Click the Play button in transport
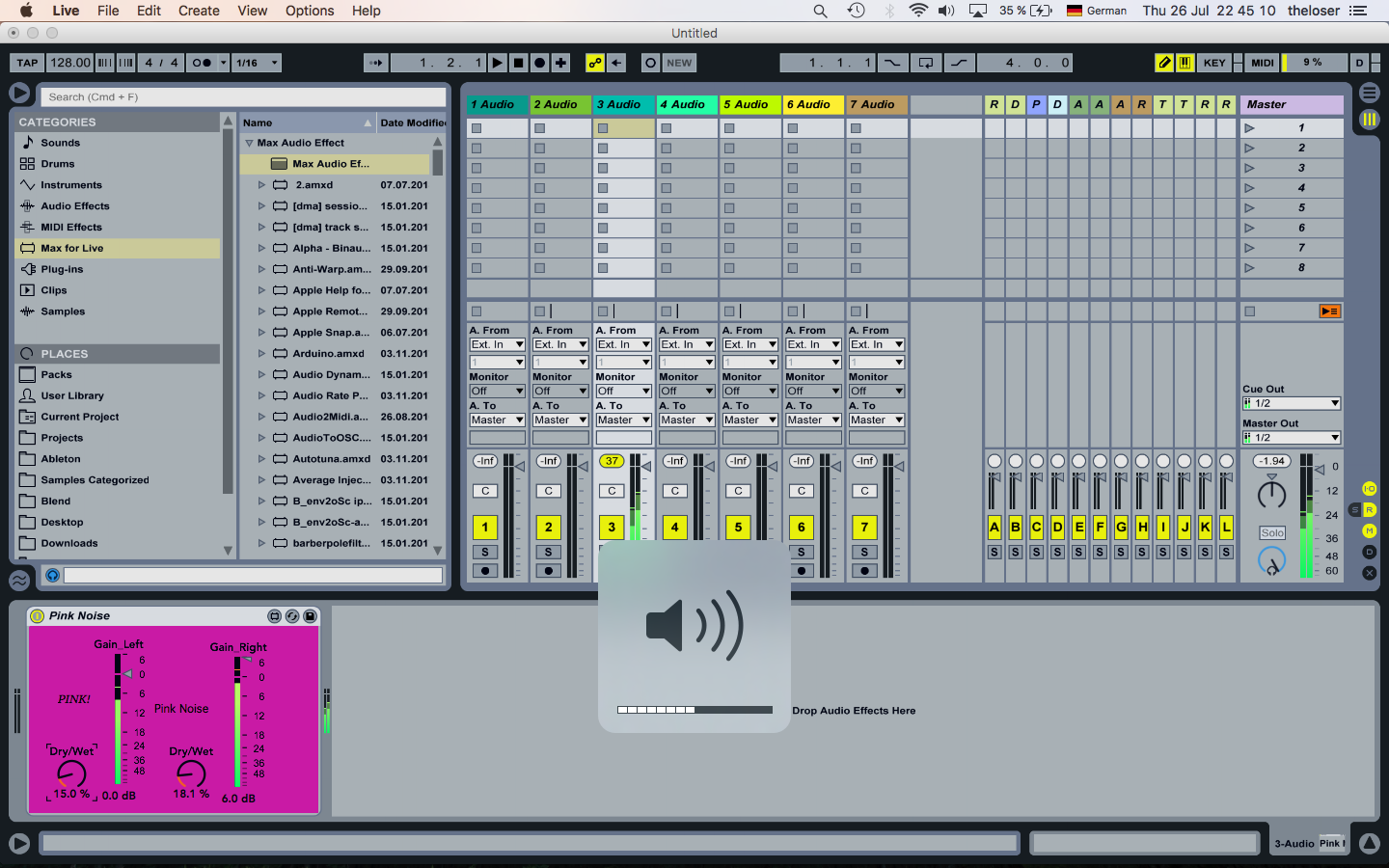The width and height of the screenshot is (1389, 868). (x=497, y=63)
